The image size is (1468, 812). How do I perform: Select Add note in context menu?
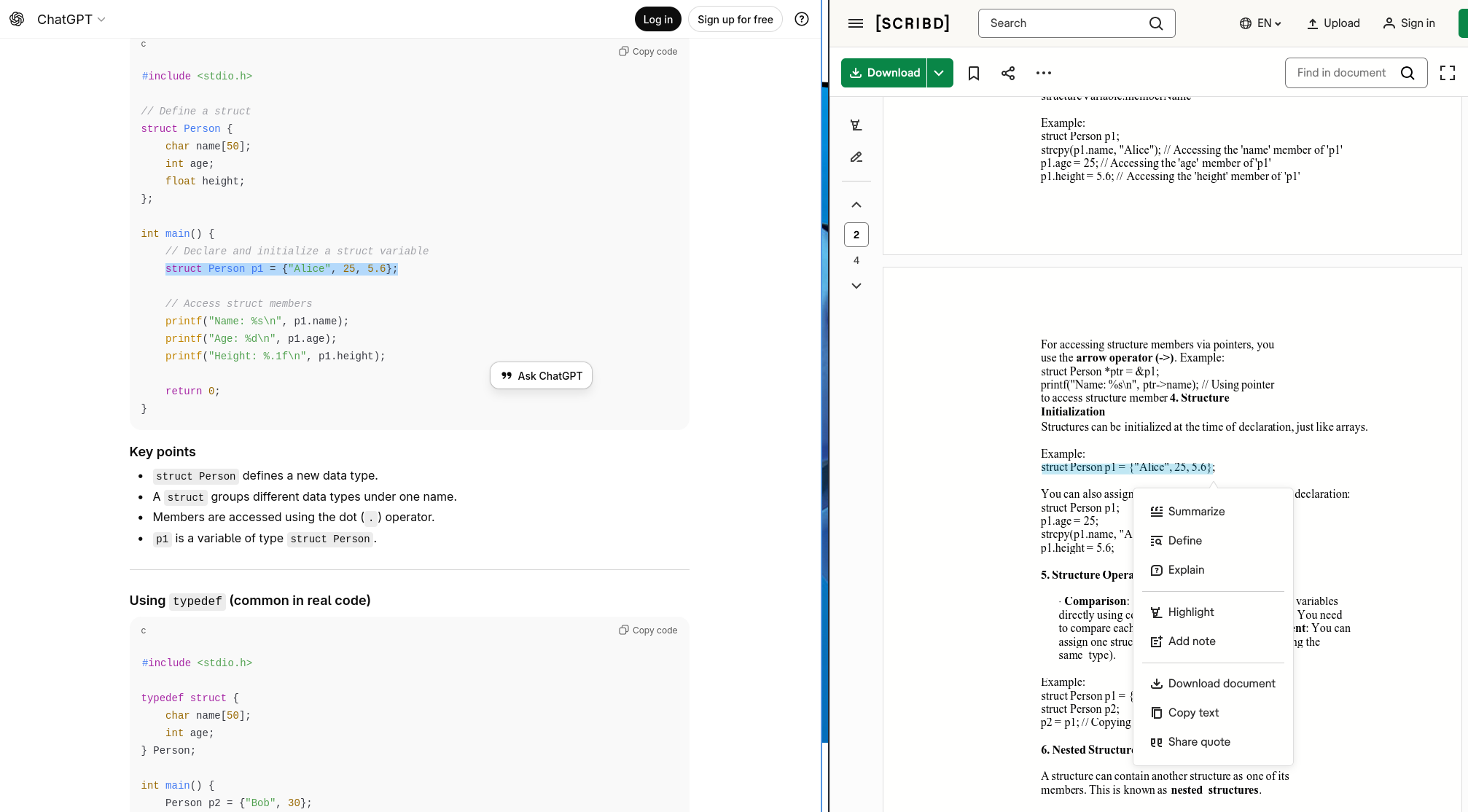point(1191,641)
